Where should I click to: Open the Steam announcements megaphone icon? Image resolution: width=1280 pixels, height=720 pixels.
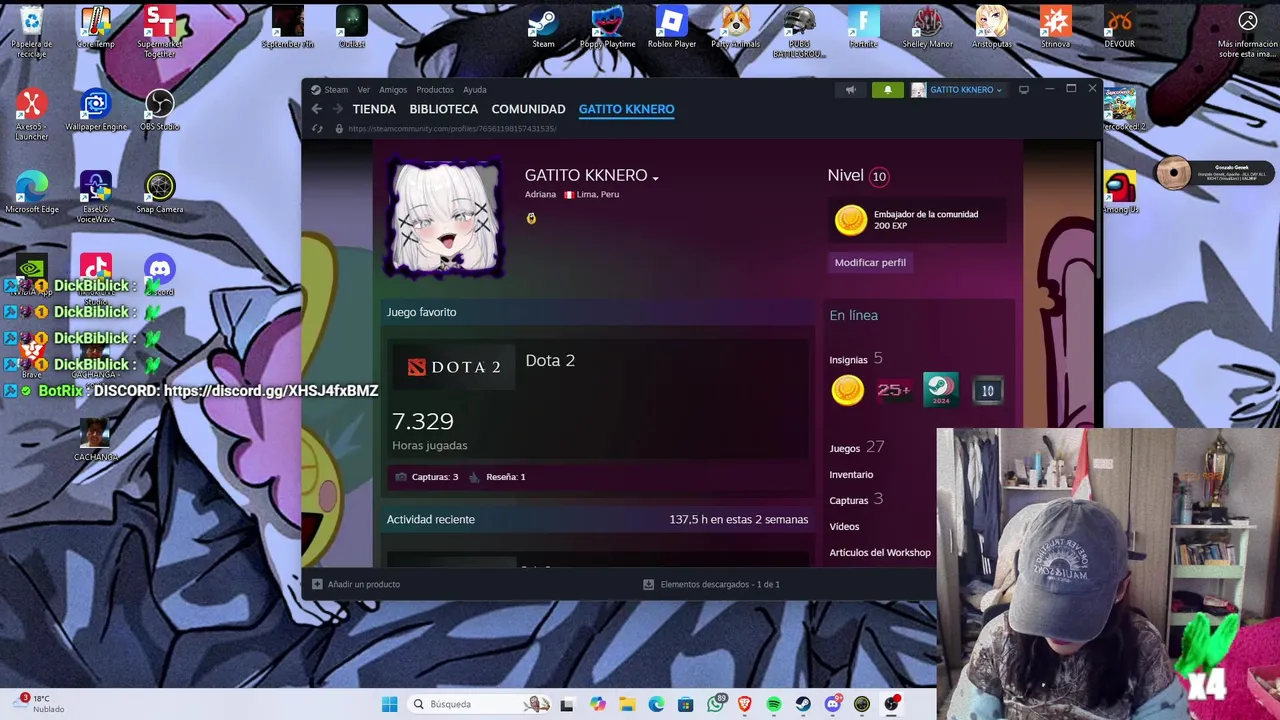tap(851, 90)
